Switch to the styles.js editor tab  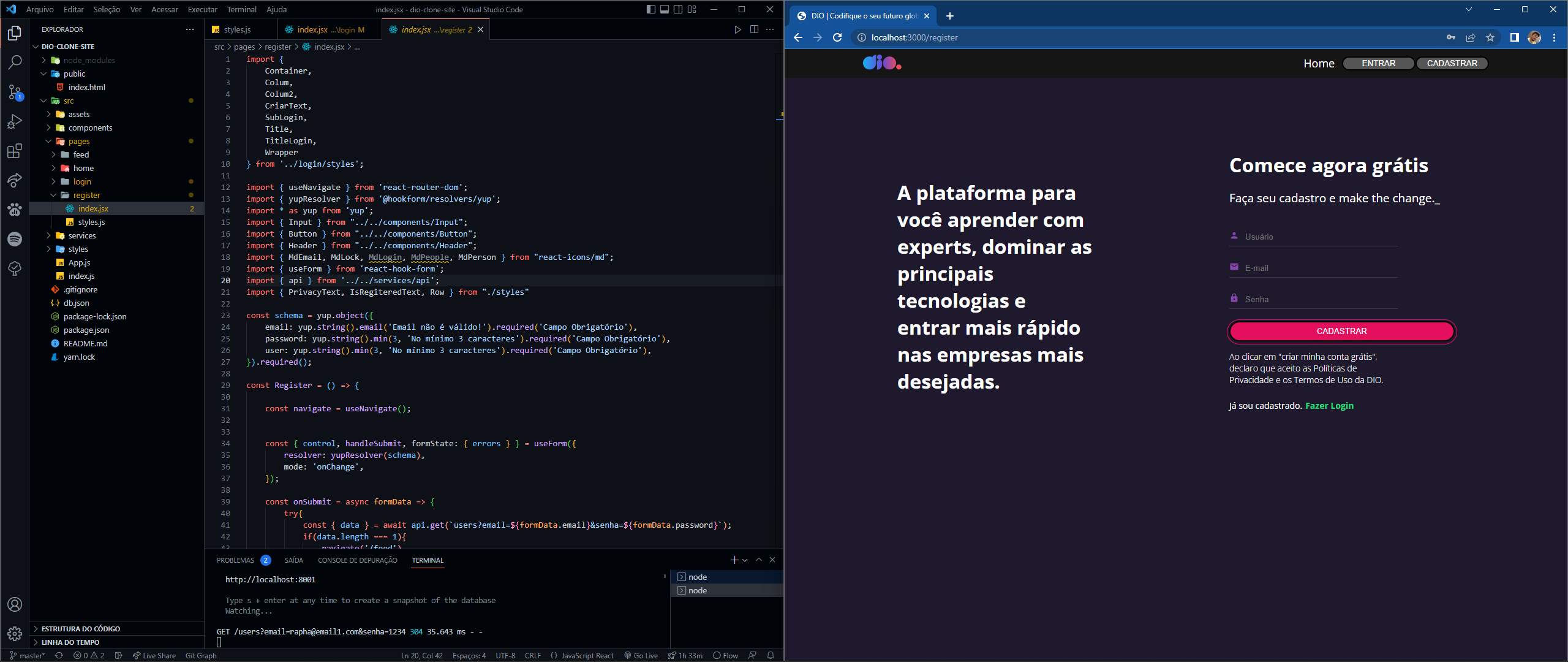(x=236, y=29)
